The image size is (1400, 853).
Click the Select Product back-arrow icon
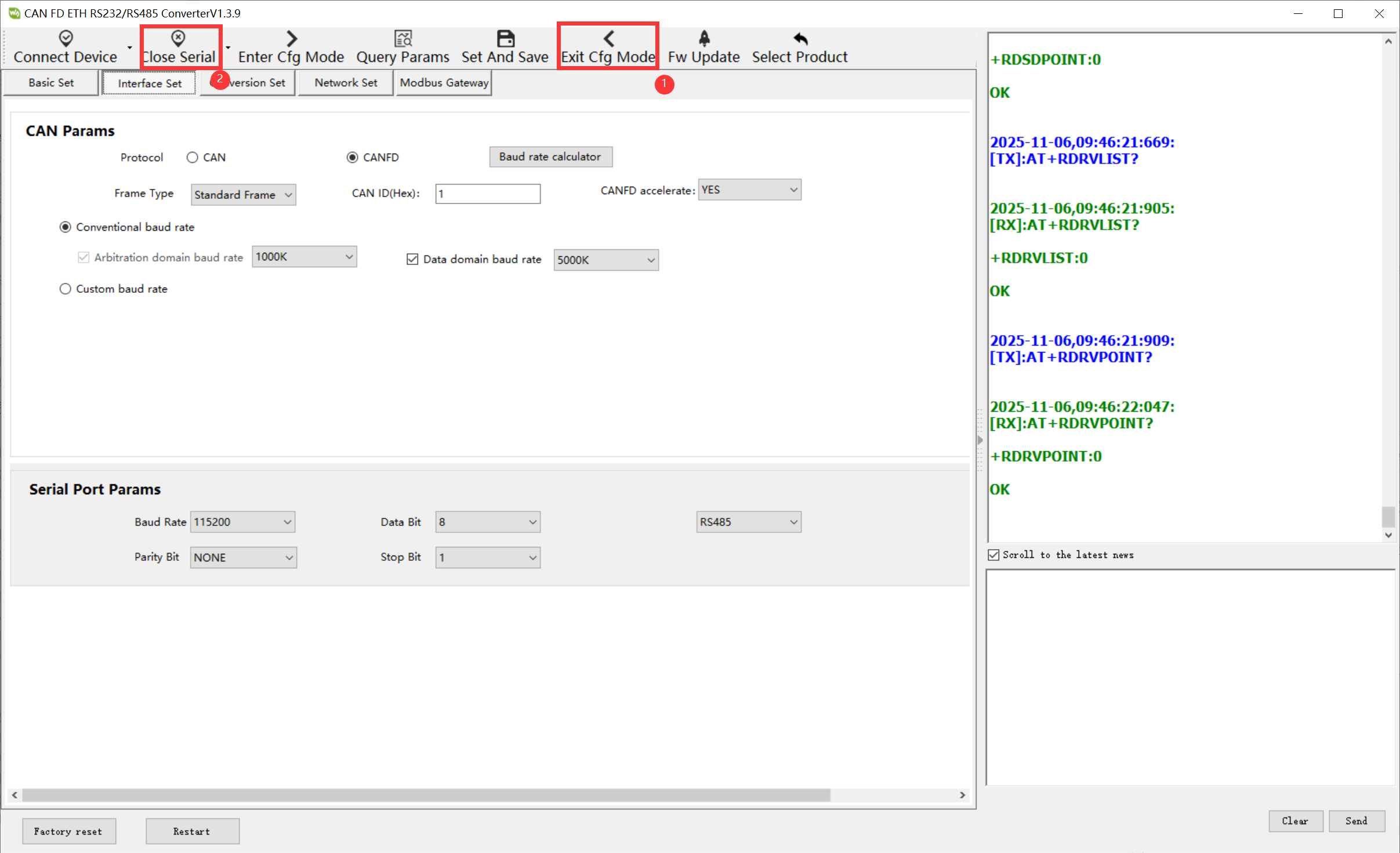[x=800, y=39]
